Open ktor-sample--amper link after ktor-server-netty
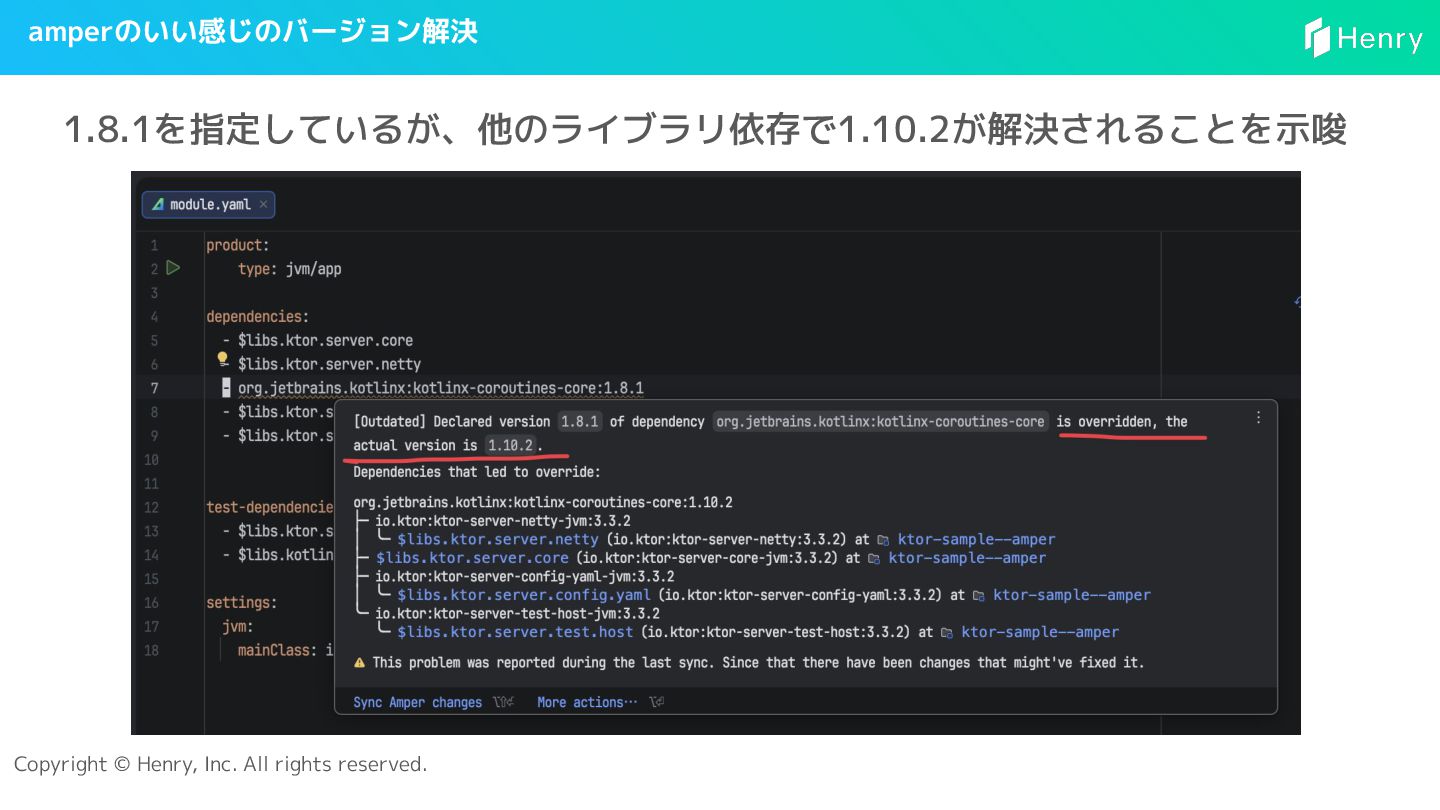Image resolution: width=1440 pixels, height=810 pixels. (x=976, y=539)
